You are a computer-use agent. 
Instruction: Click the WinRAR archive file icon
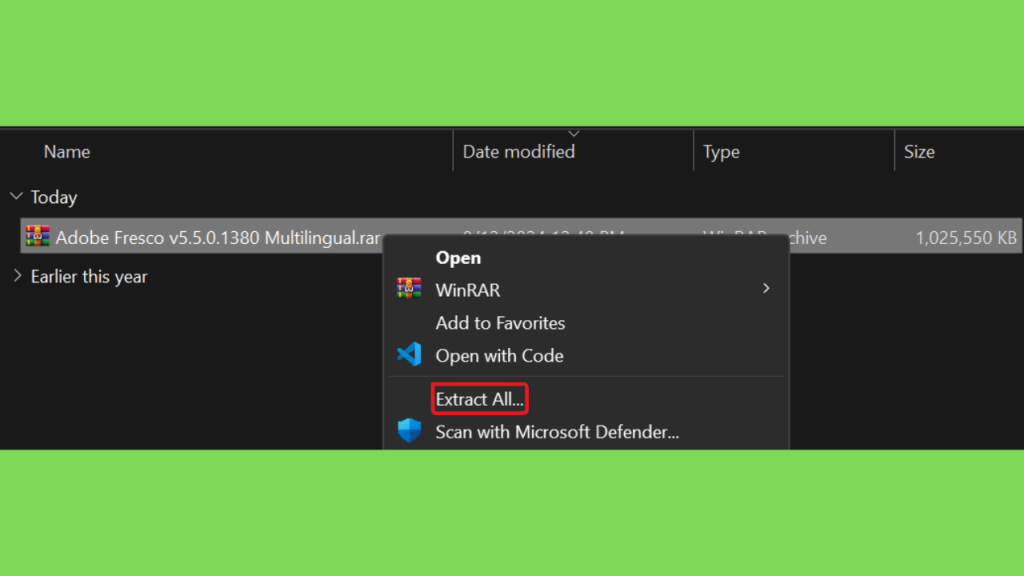tap(37, 236)
